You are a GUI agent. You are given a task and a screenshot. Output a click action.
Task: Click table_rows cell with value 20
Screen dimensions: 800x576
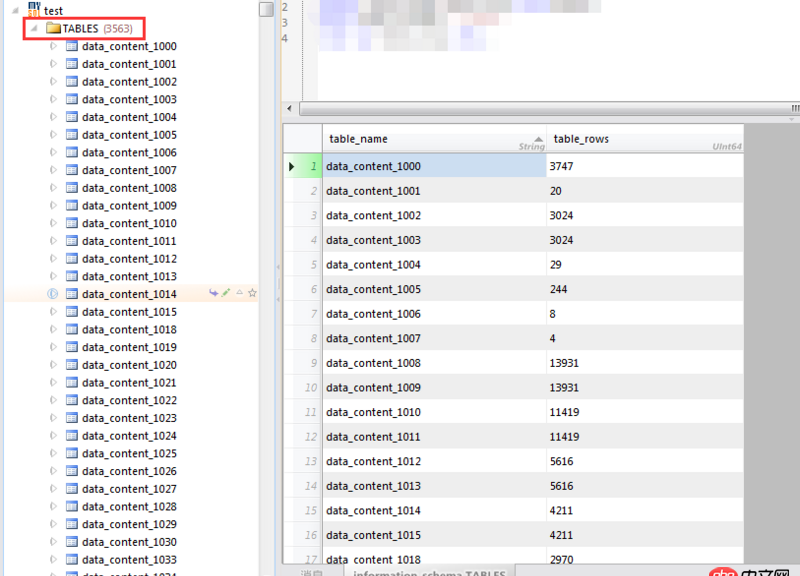click(x=645, y=190)
